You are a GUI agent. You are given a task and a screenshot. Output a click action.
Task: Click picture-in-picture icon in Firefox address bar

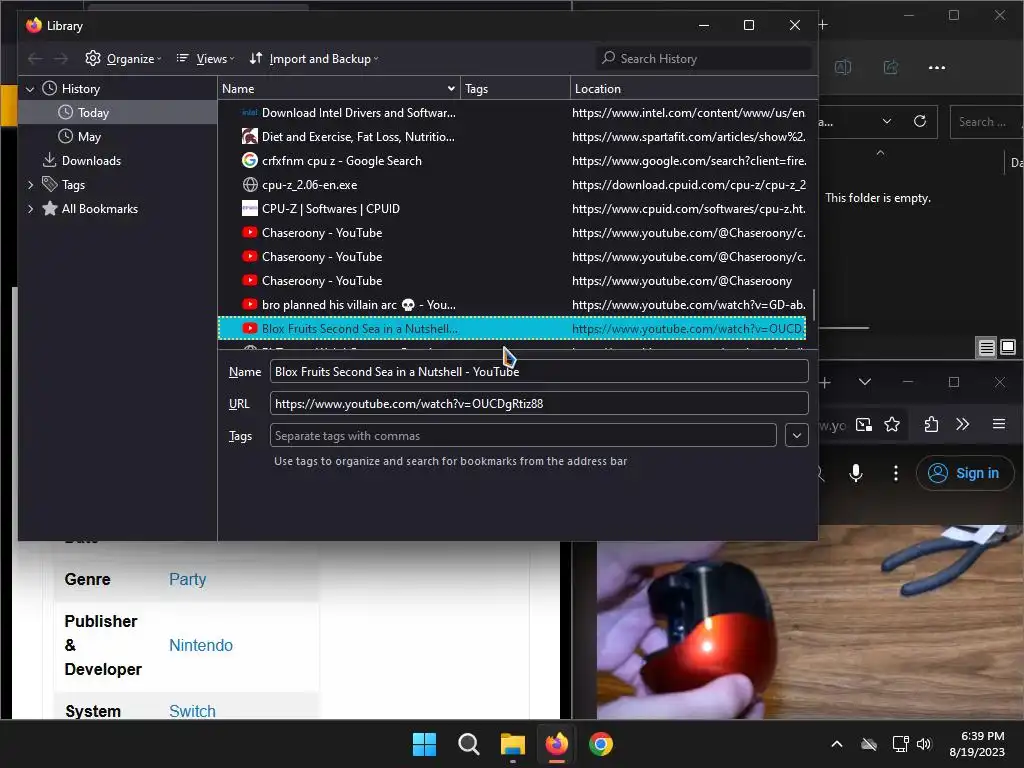click(x=863, y=425)
